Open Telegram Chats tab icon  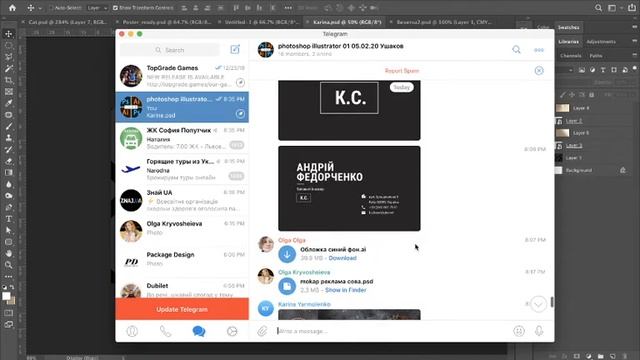pyautogui.click(x=199, y=331)
